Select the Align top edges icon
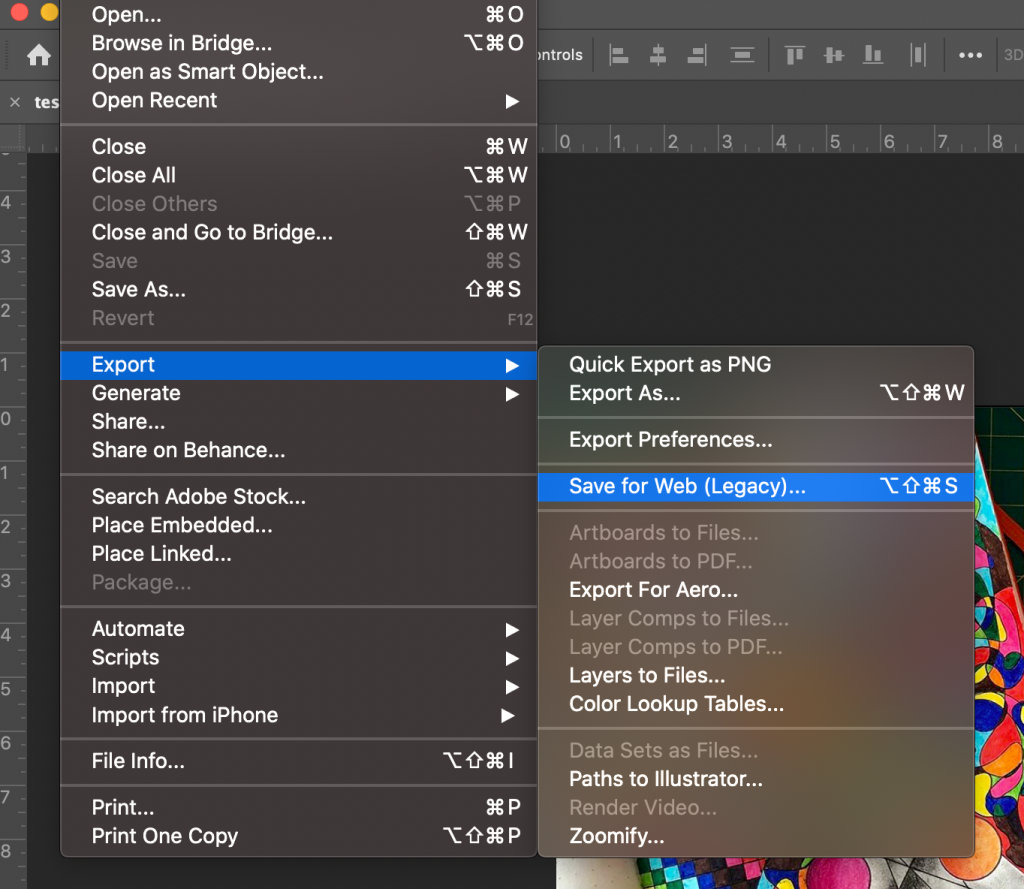 click(x=793, y=55)
